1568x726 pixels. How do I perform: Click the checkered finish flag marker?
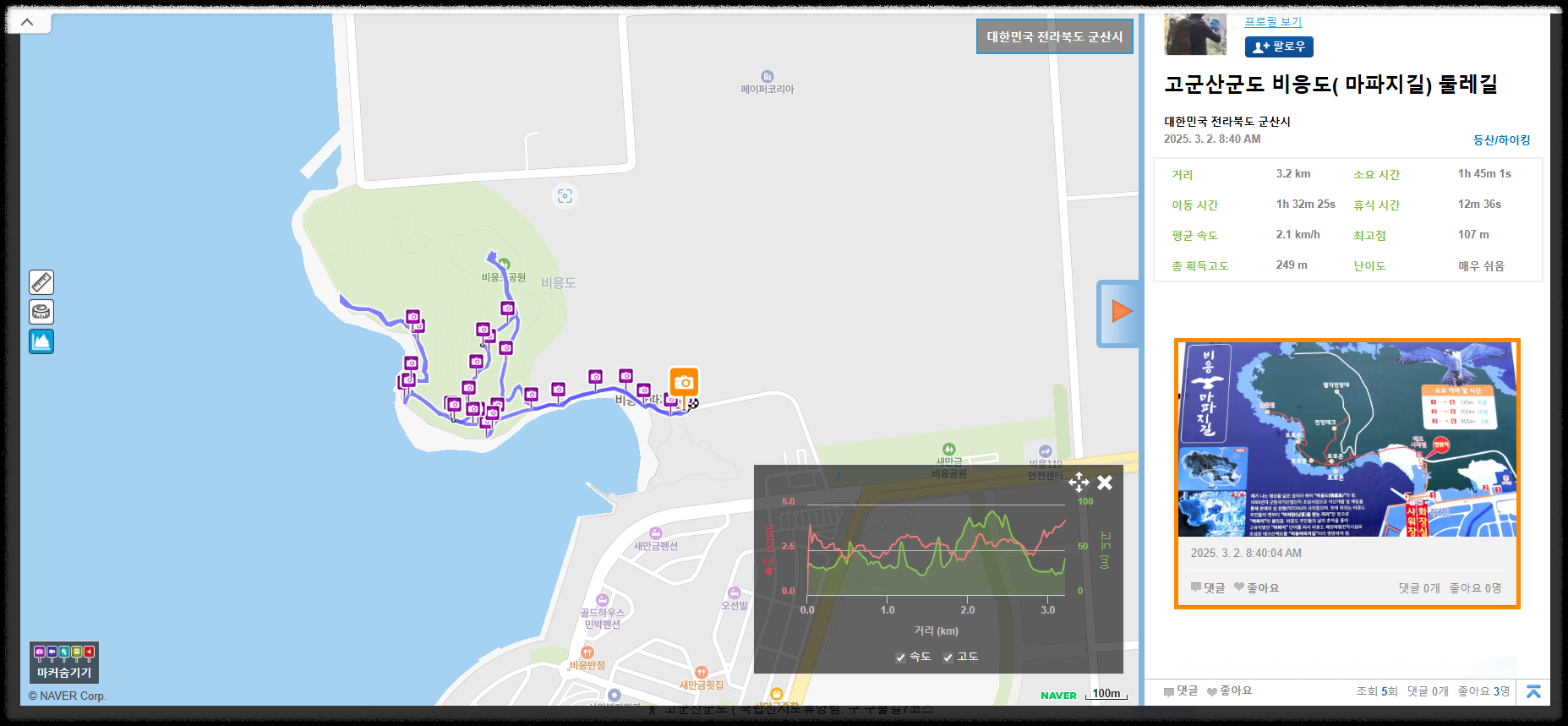(x=693, y=404)
